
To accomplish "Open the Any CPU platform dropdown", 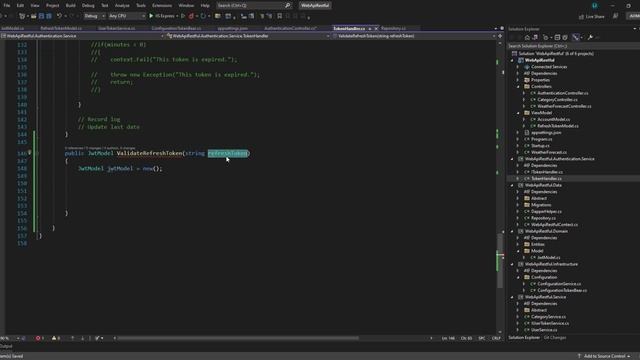I will pos(127,16).
